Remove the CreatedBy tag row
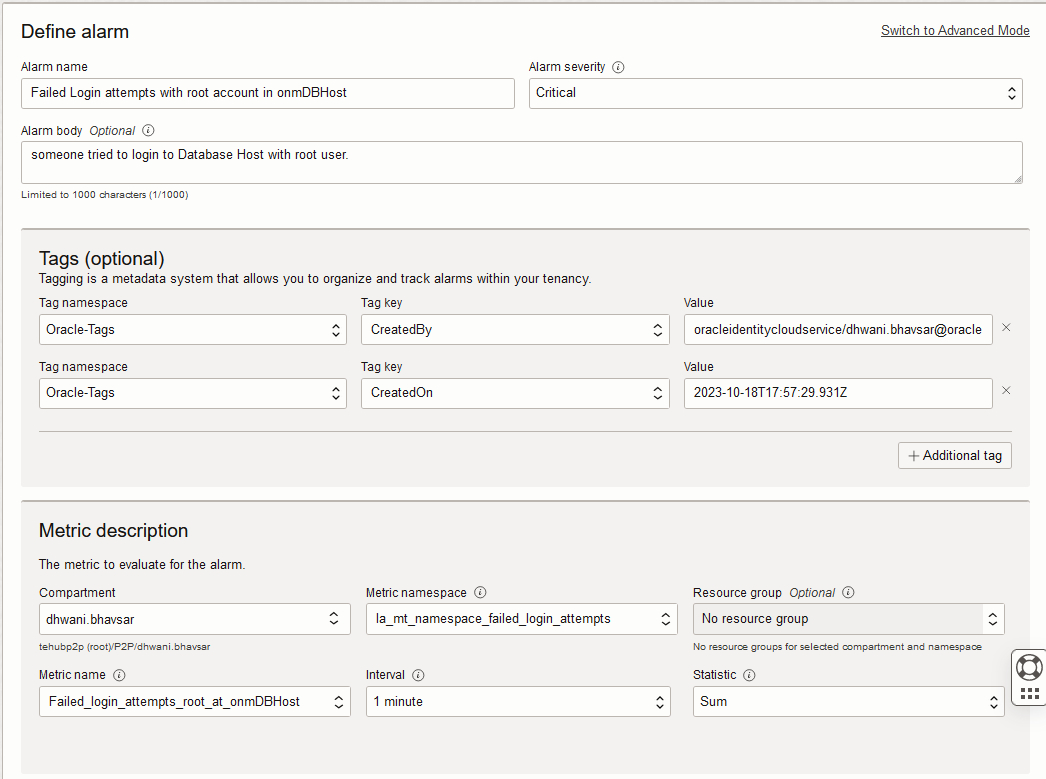This screenshot has height=779, width=1046. (x=1006, y=328)
